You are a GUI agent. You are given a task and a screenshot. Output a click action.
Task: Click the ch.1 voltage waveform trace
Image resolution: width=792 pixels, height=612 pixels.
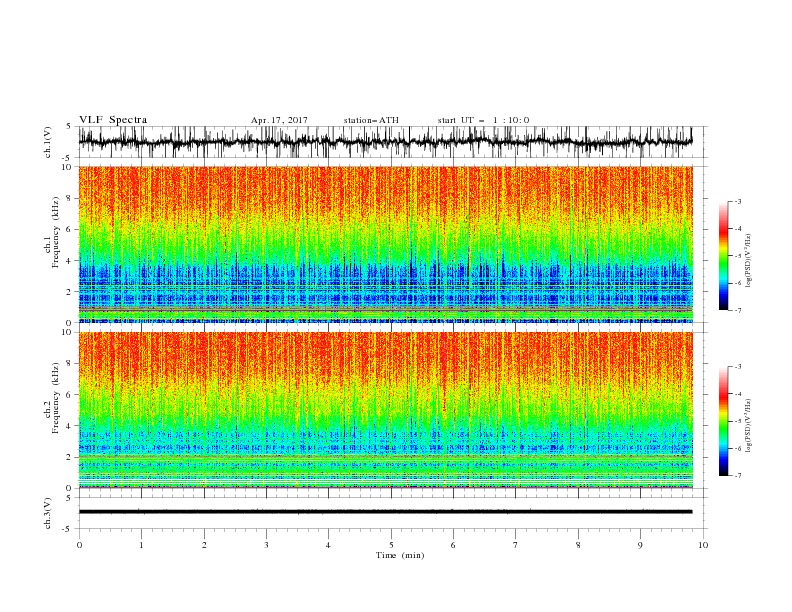point(386,142)
